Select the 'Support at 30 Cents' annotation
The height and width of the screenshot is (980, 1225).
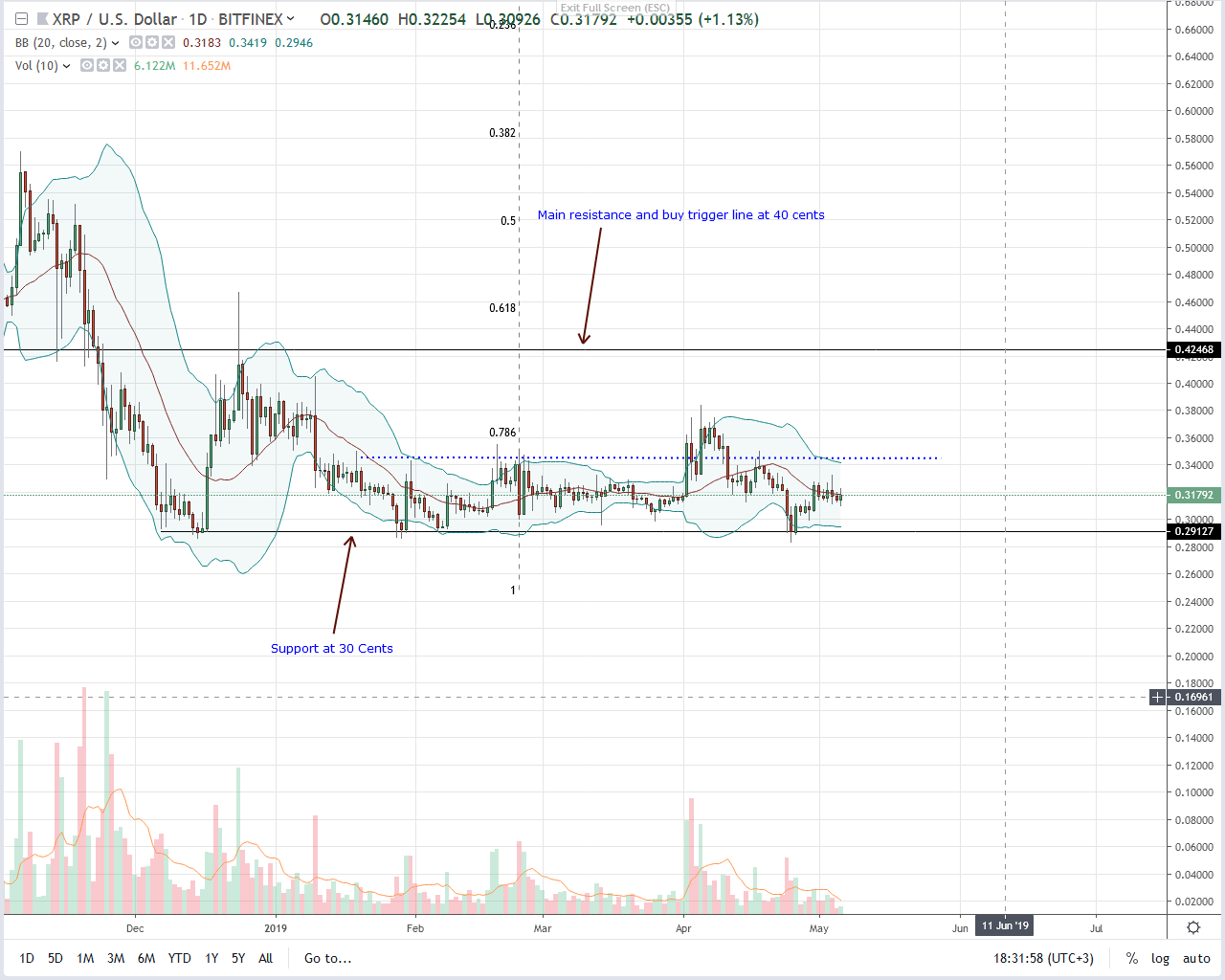click(x=332, y=649)
